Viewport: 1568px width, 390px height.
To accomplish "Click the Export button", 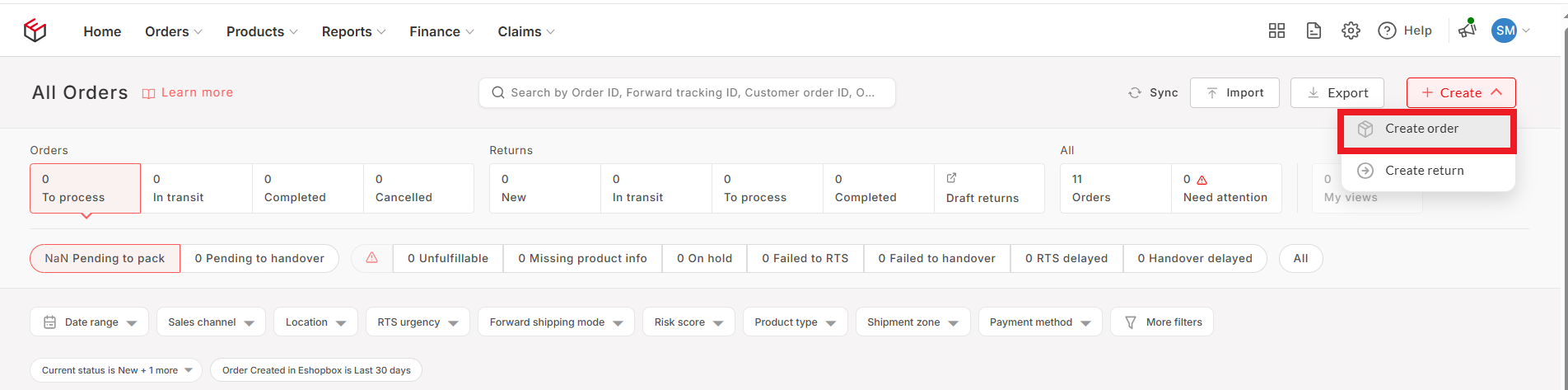I will [x=1337, y=93].
